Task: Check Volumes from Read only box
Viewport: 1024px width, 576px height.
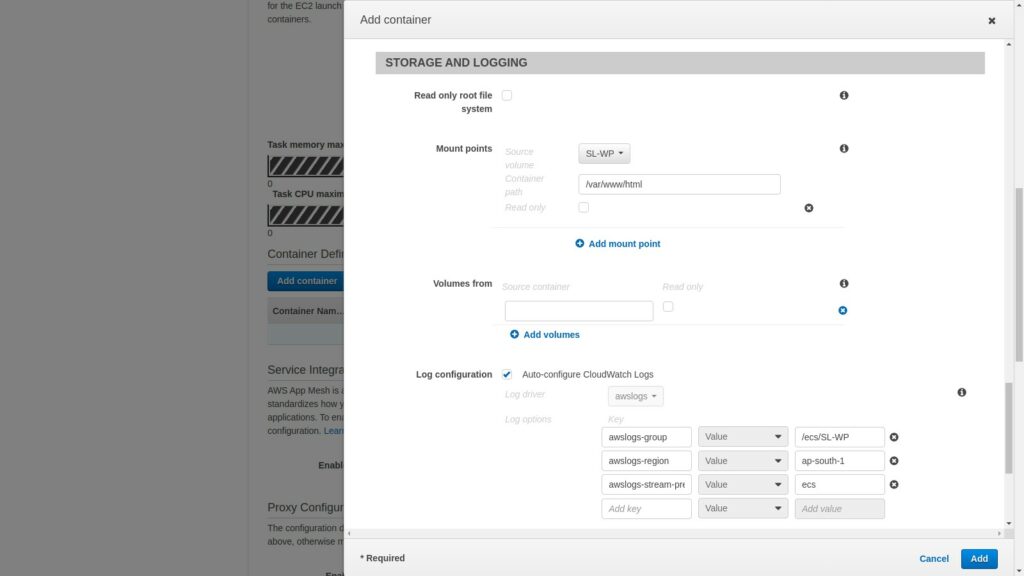Action: pos(667,306)
